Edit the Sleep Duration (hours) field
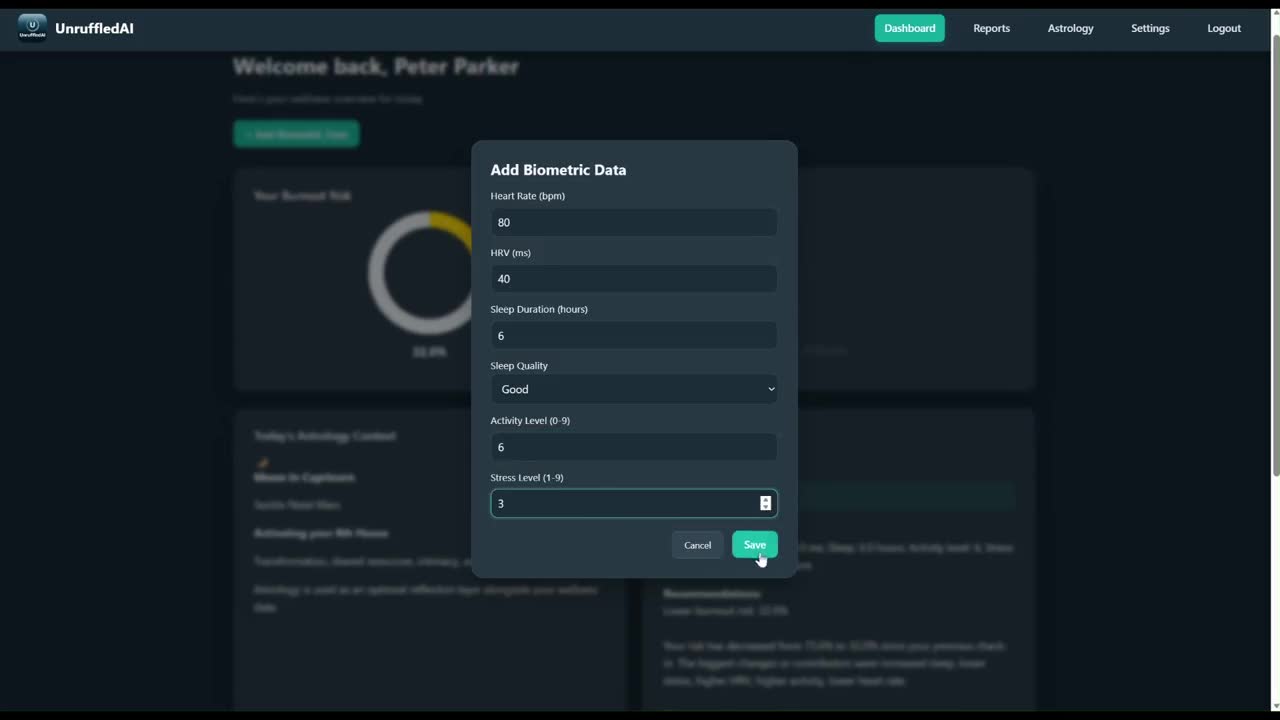The height and width of the screenshot is (720, 1280). (x=634, y=335)
